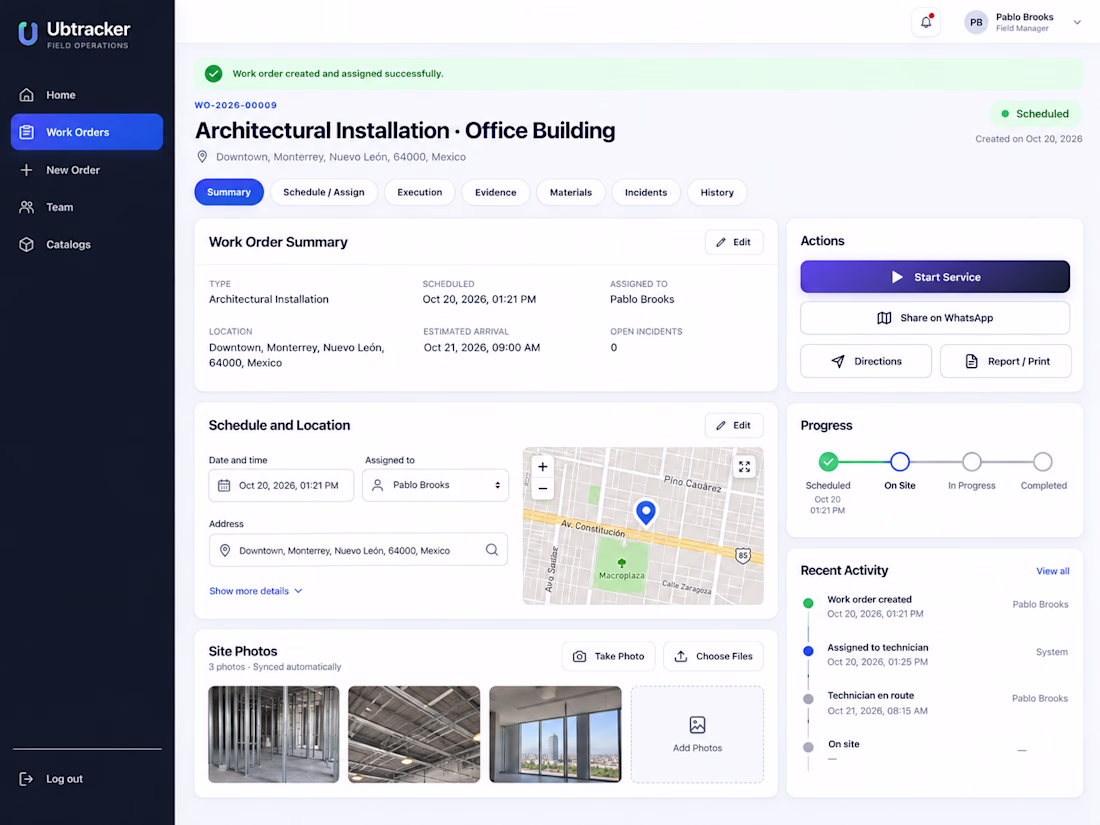Open the Evidence tab
Screen dimensions: 1100x825
point(495,192)
